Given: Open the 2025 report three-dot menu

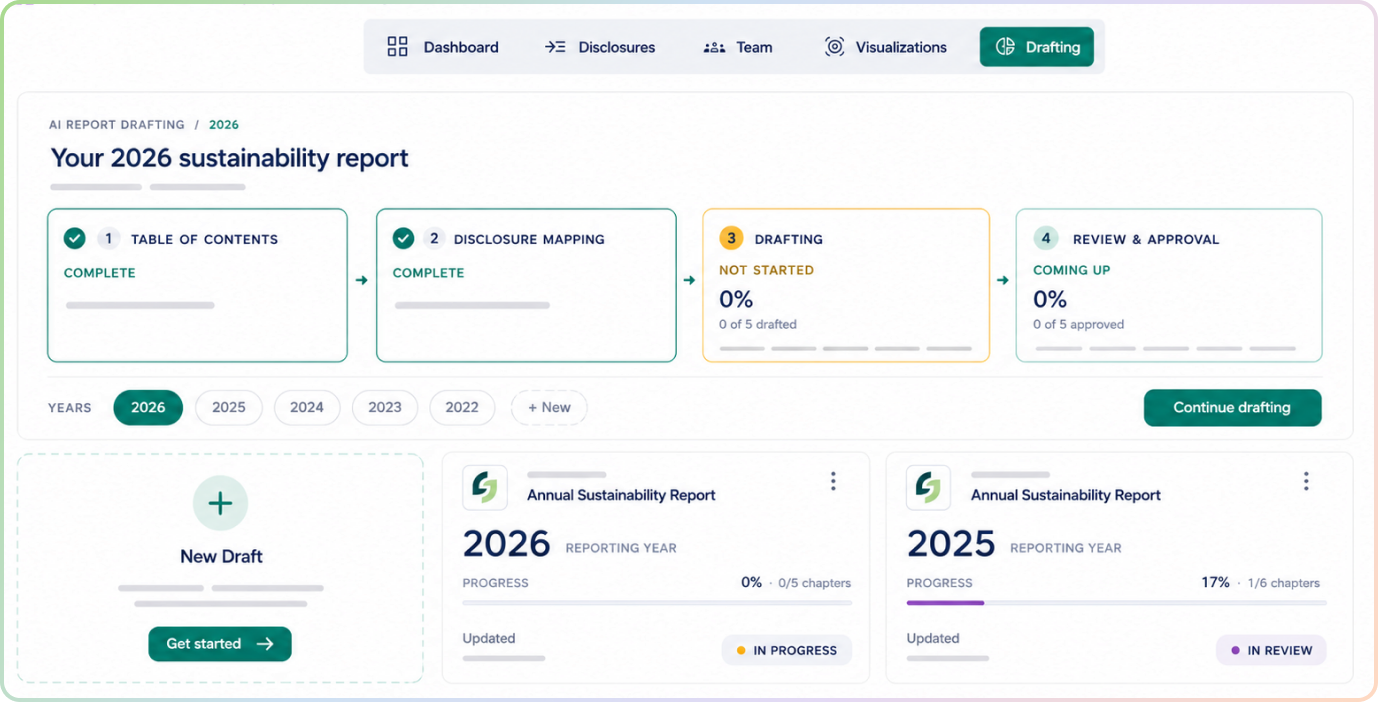Looking at the screenshot, I should pyautogui.click(x=1306, y=481).
